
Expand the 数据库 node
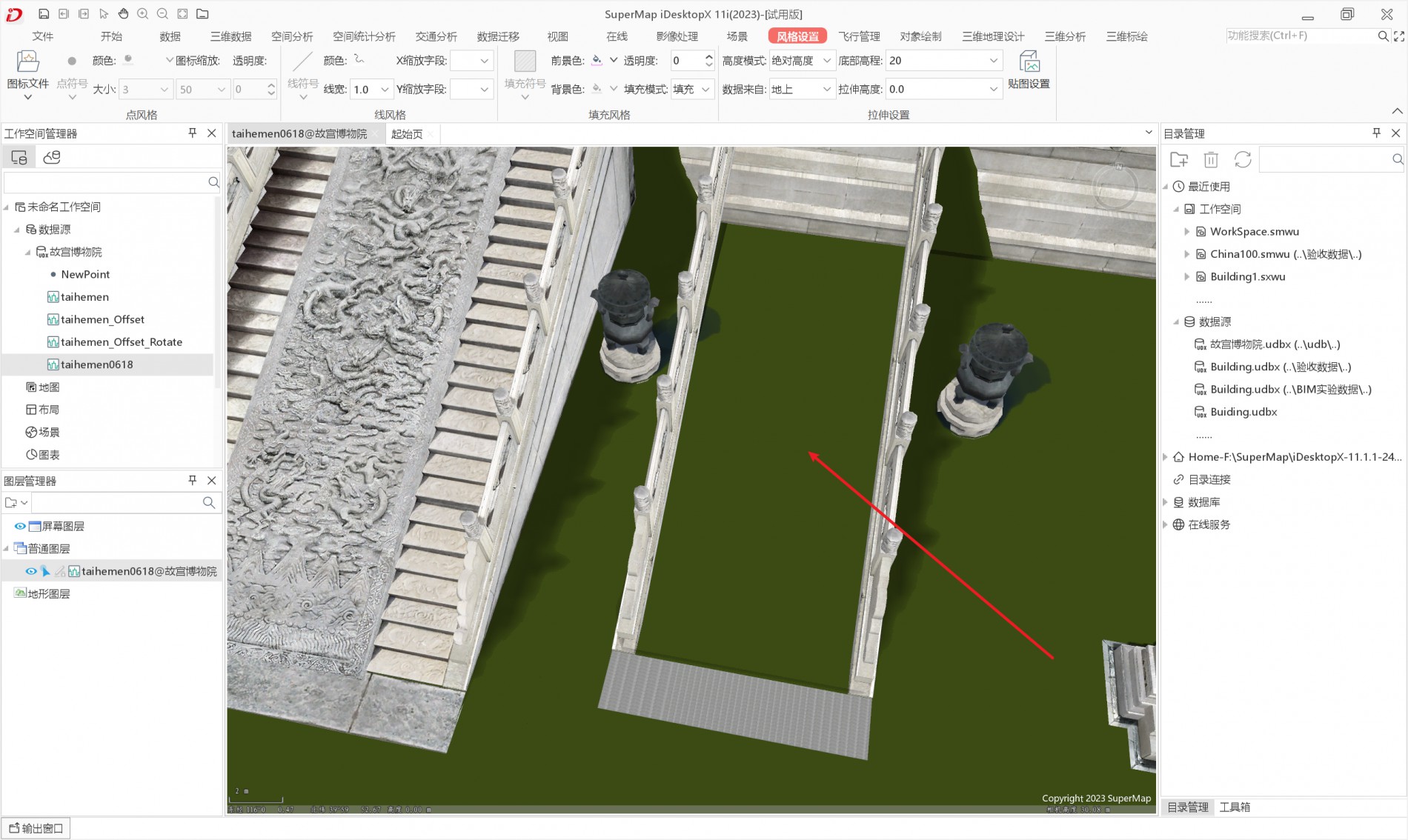[1165, 501]
